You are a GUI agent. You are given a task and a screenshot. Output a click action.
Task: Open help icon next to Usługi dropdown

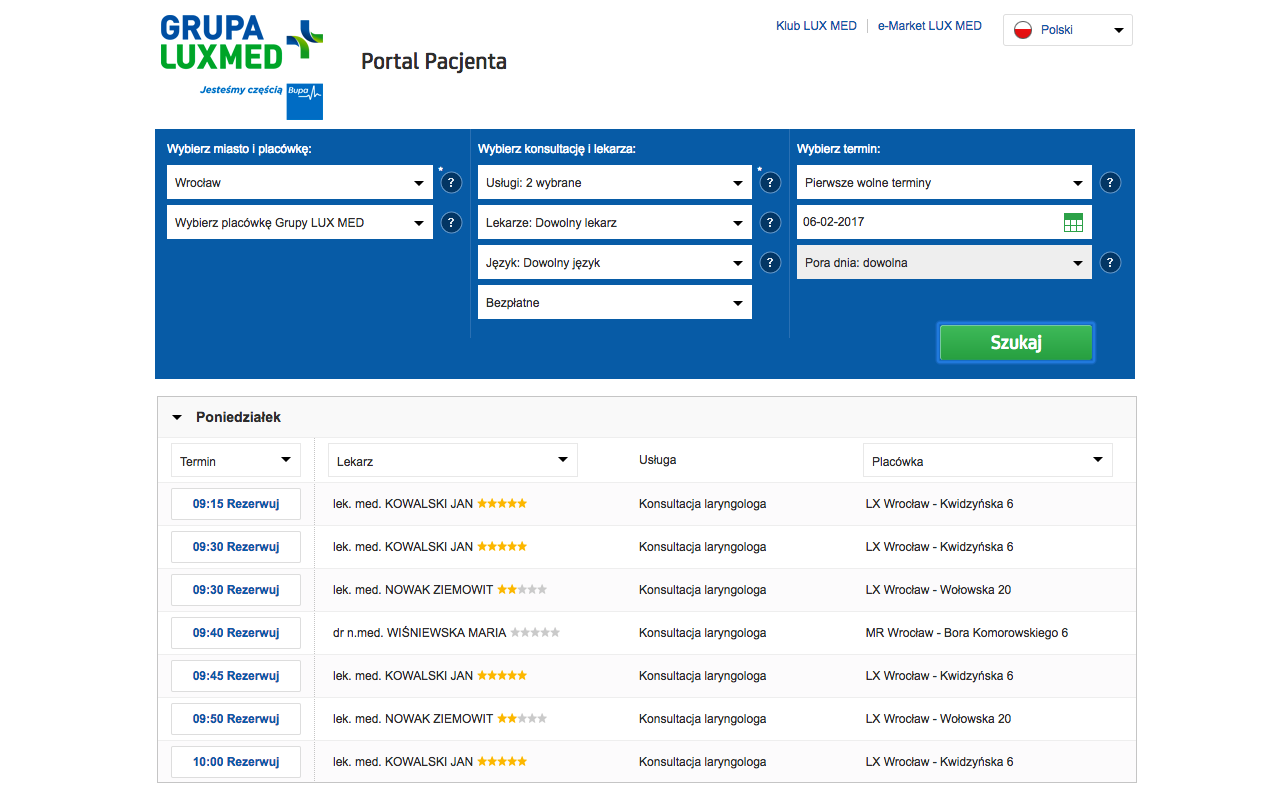pos(770,183)
